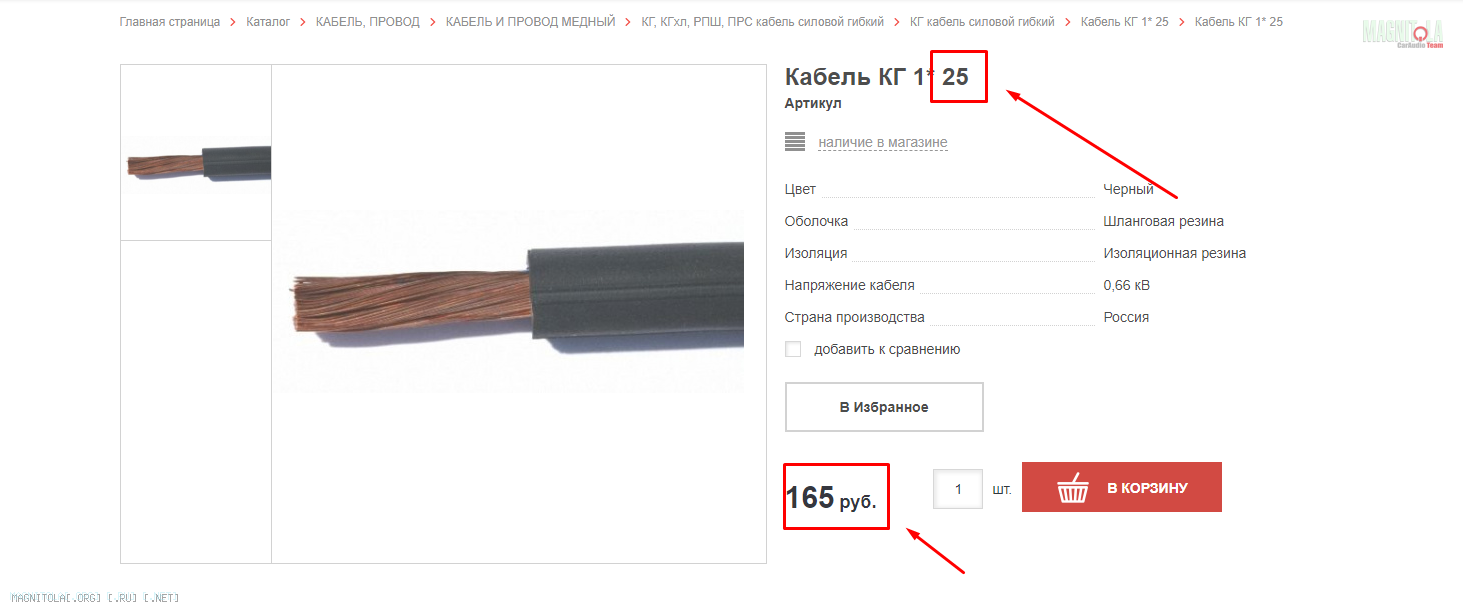Go to КГ кабель силовой гибкий breadcrumb
1463x607 pixels.
tap(982, 22)
